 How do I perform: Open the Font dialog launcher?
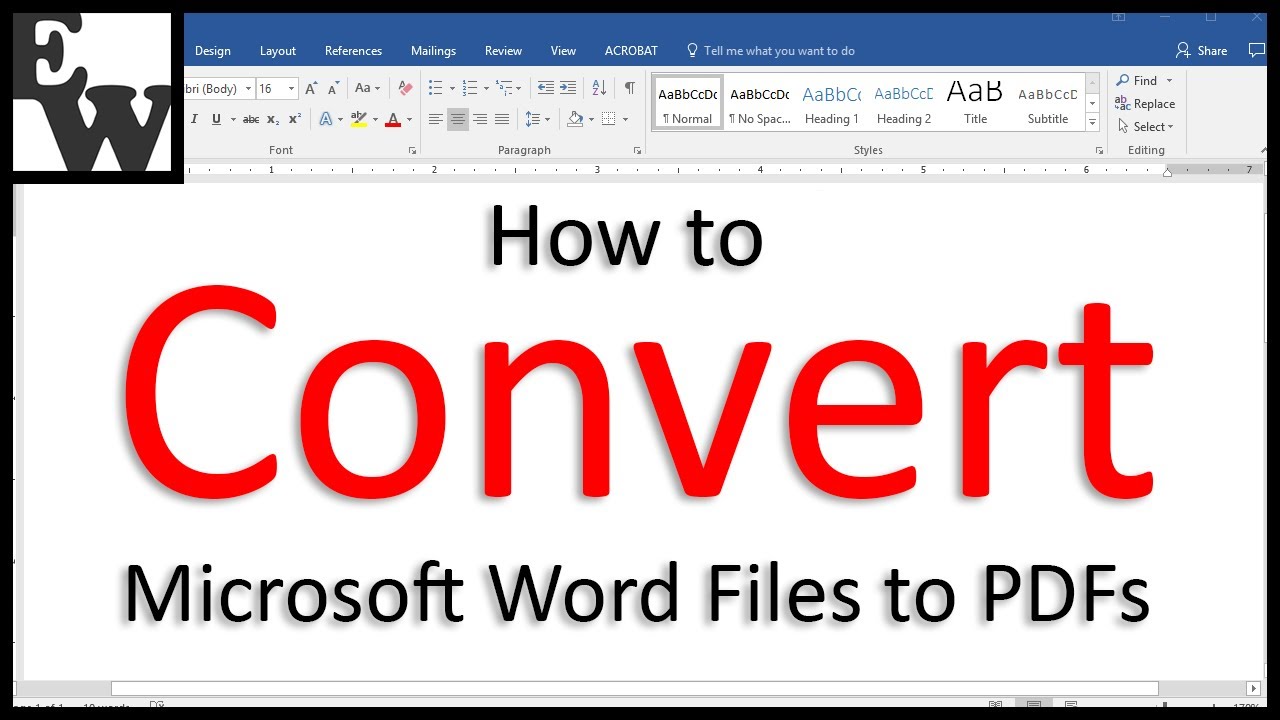(412, 151)
